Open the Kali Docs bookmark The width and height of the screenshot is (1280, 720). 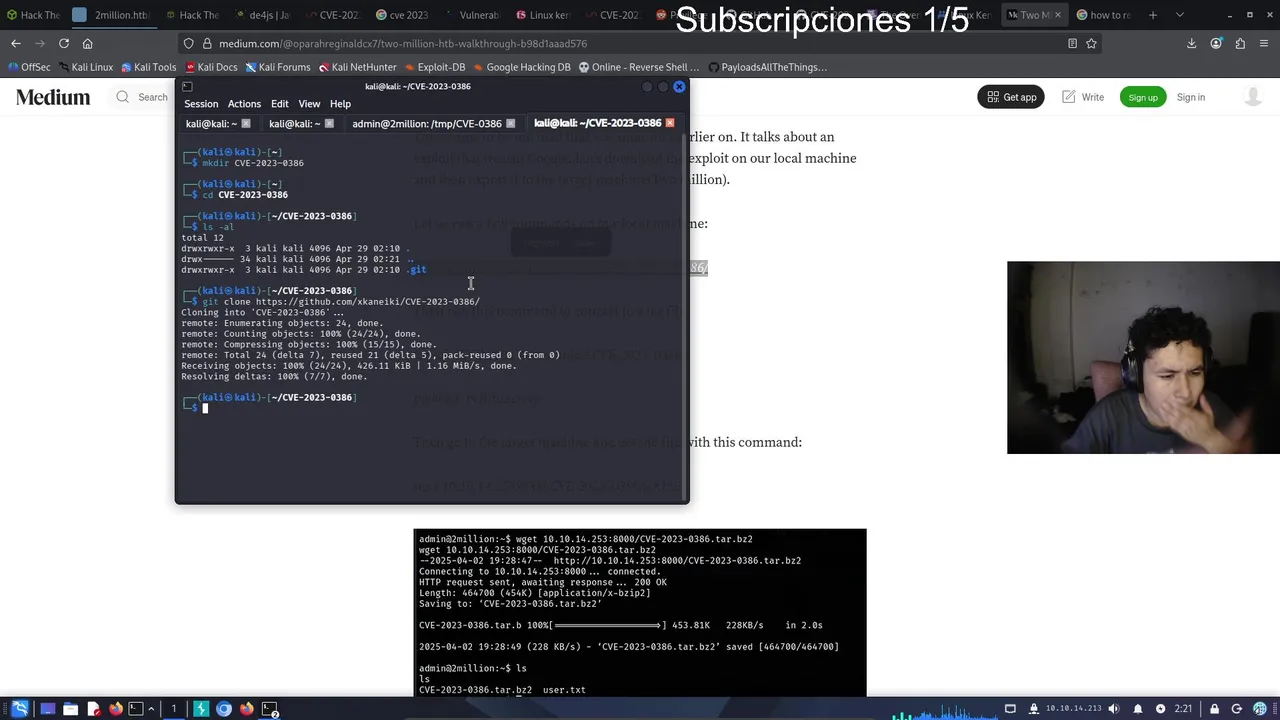(211, 67)
